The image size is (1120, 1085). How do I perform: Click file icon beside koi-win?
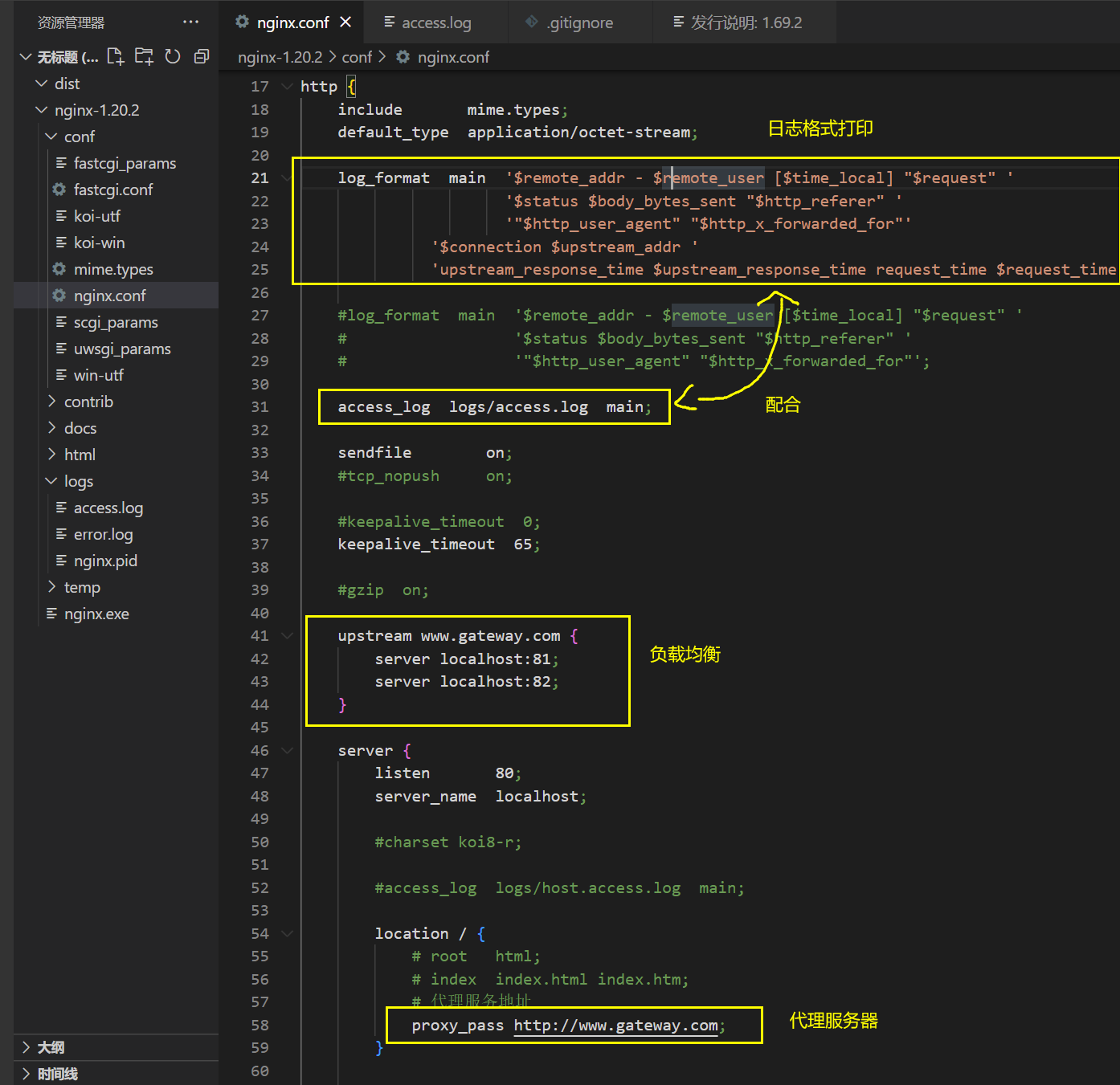pyautogui.click(x=61, y=243)
